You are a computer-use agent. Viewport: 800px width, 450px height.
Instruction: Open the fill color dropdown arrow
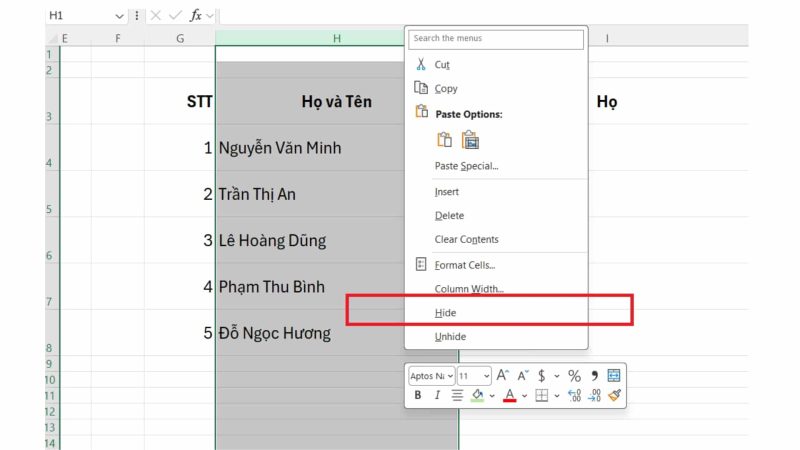coord(492,395)
